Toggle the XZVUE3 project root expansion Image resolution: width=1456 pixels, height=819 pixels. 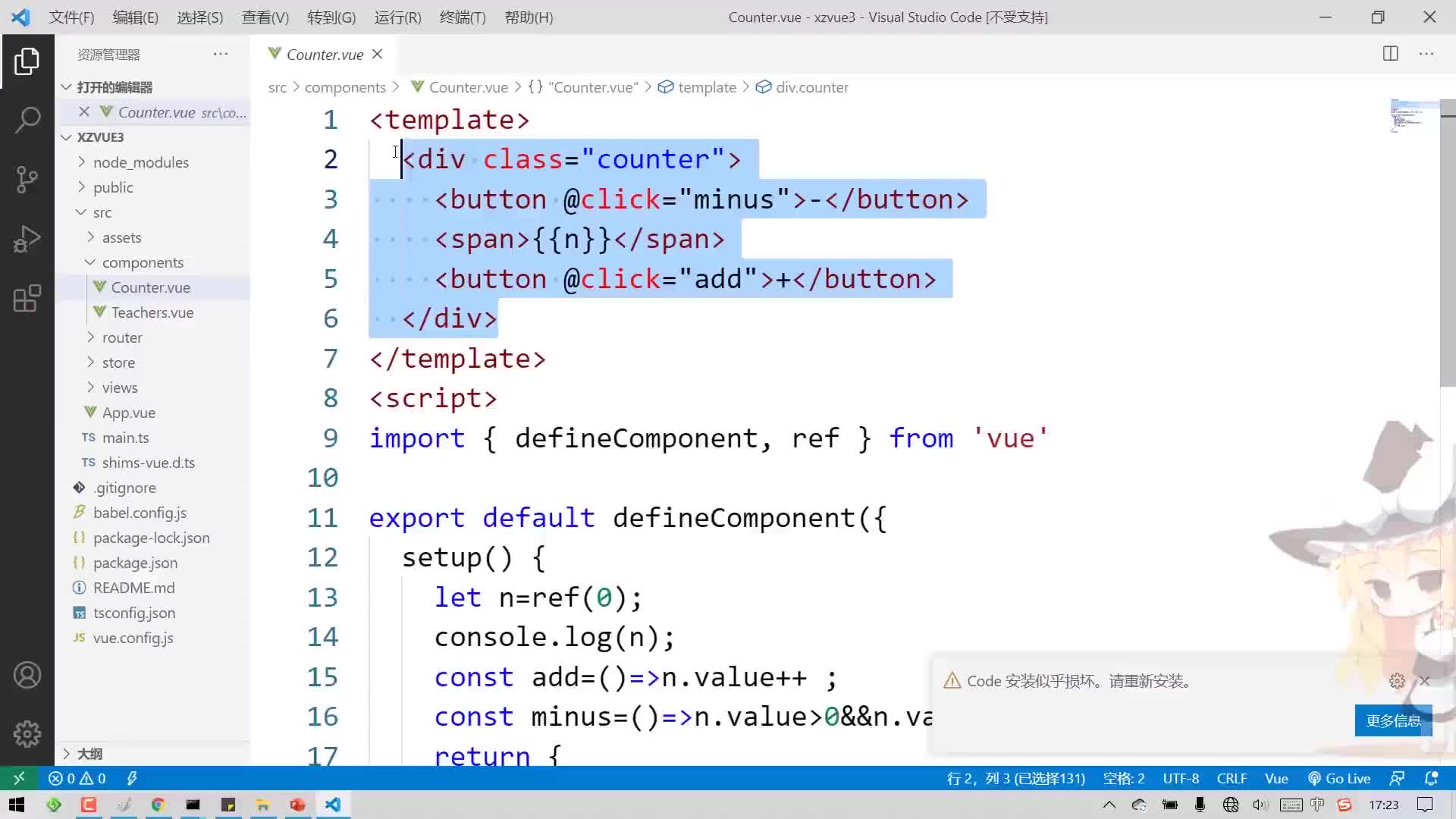(x=65, y=136)
